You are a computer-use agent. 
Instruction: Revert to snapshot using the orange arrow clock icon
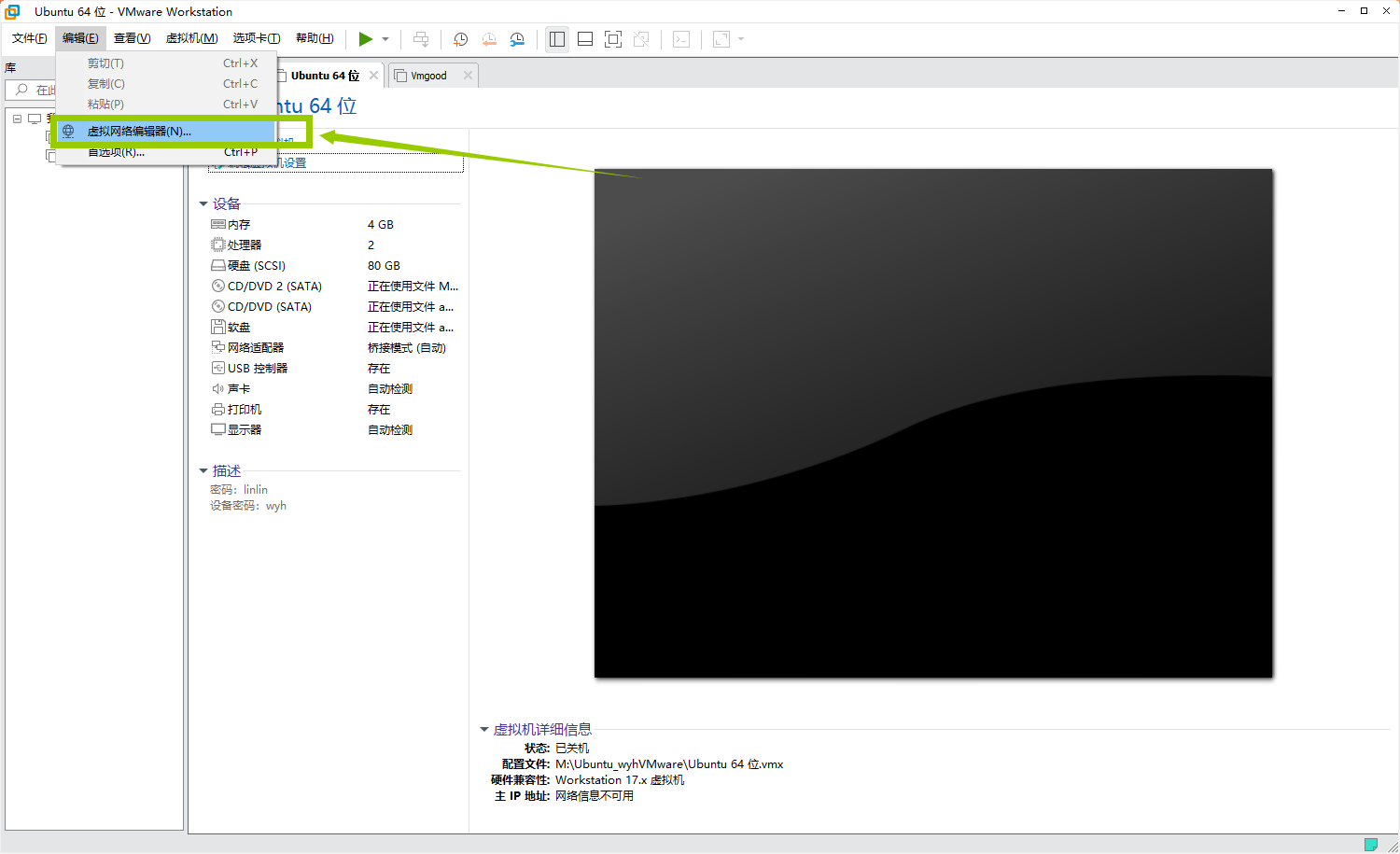(x=488, y=39)
